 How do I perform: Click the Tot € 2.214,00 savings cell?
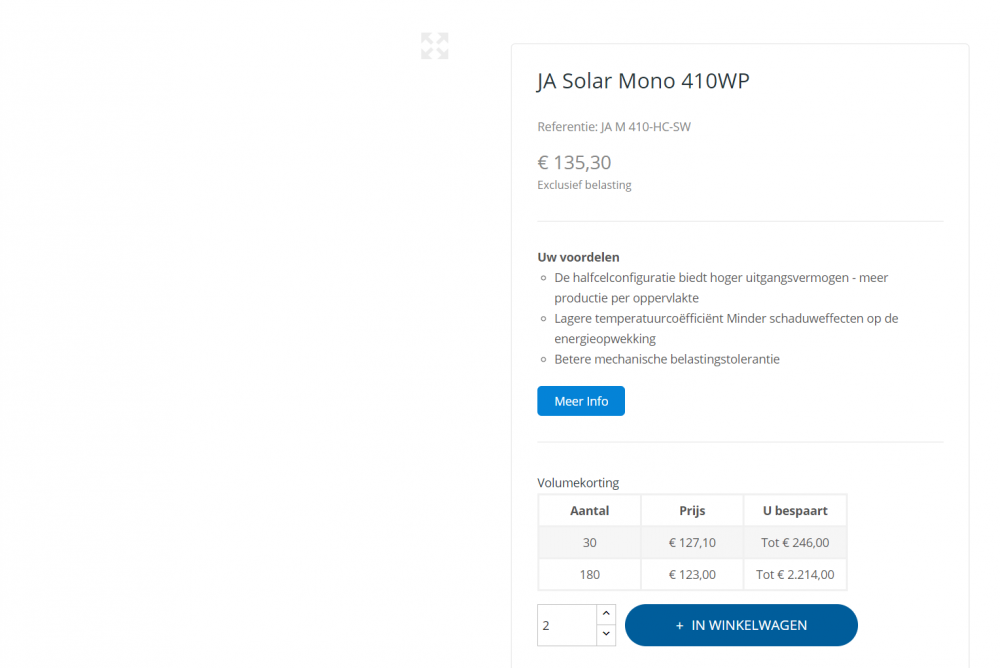pyautogui.click(x=795, y=575)
